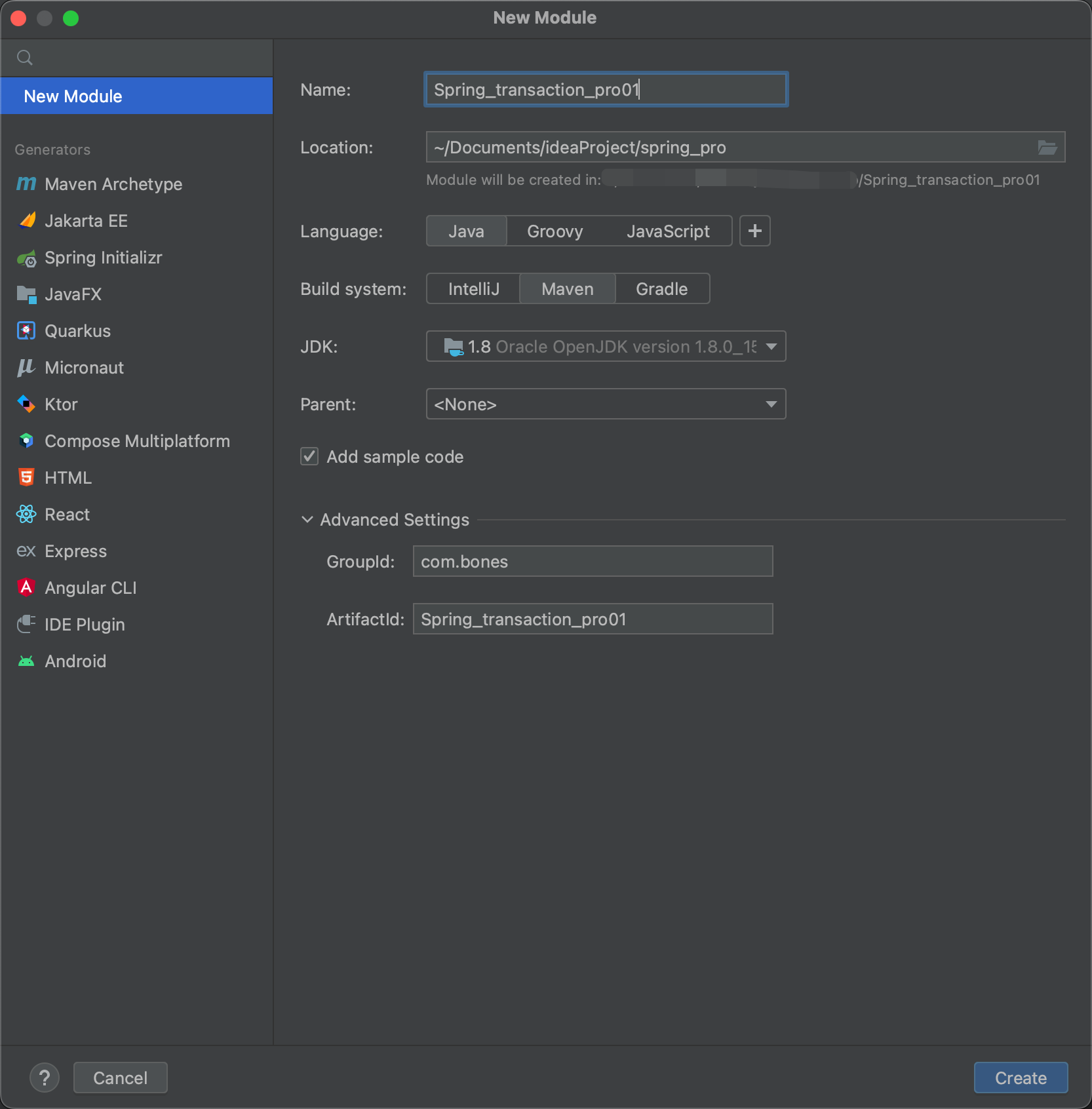Image resolution: width=1092 pixels, height=1109 pixels.
Task: Select the Express generator label
Action: (x=76, y=551)
